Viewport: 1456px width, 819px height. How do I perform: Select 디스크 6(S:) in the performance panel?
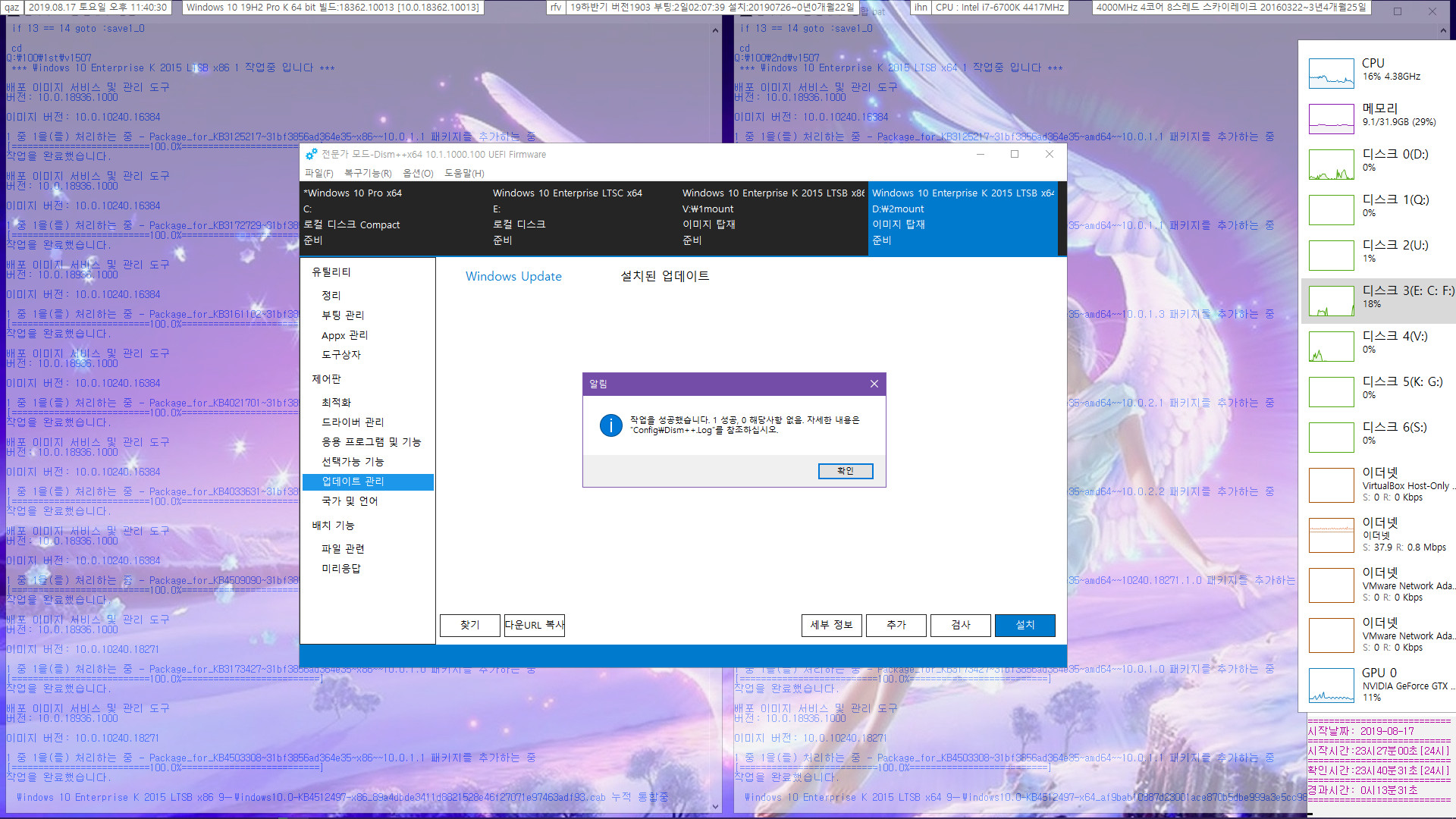1379,437
